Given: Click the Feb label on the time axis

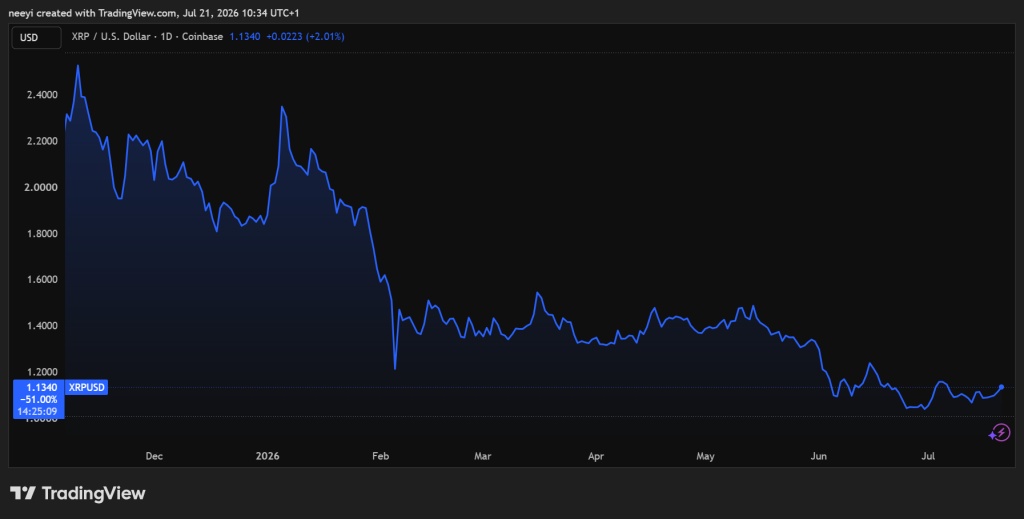Looking at the screenshot, I should click(x=381, y=456).
